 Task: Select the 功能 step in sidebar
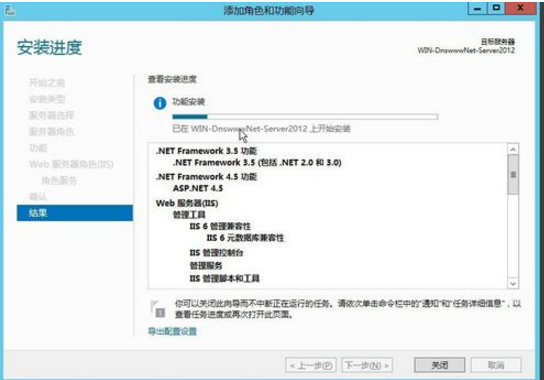tap(38, 148)
